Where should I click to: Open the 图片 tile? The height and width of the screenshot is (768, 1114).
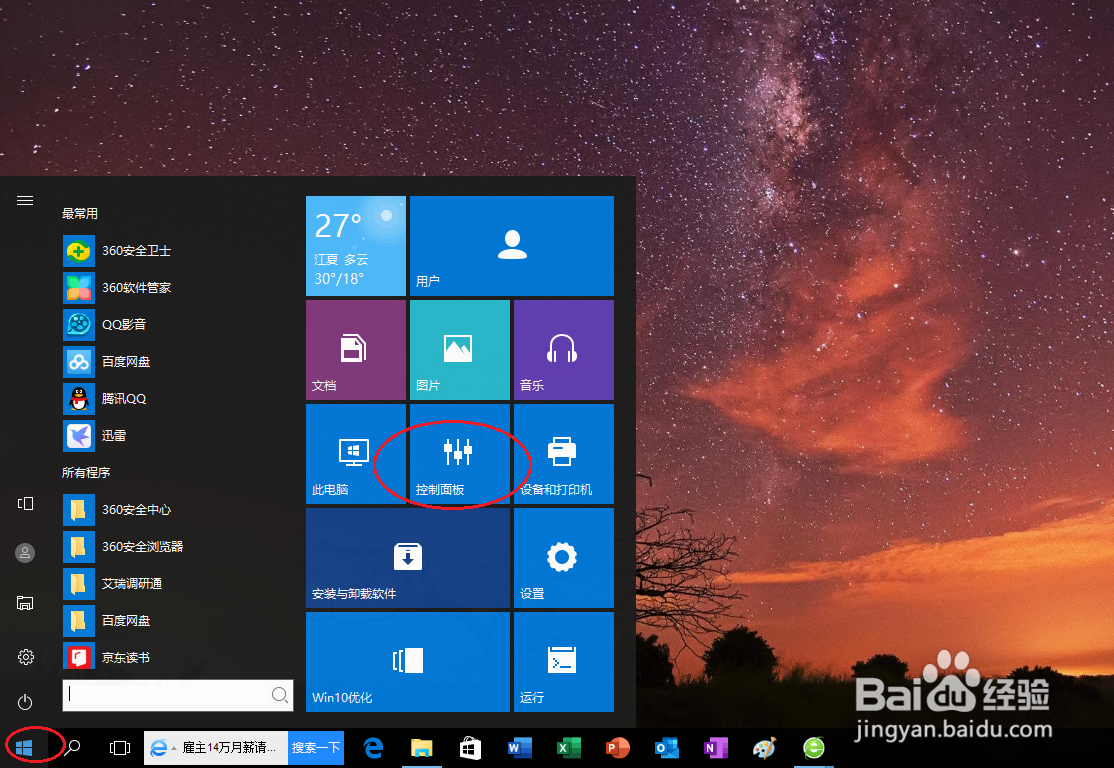[460, 350]
